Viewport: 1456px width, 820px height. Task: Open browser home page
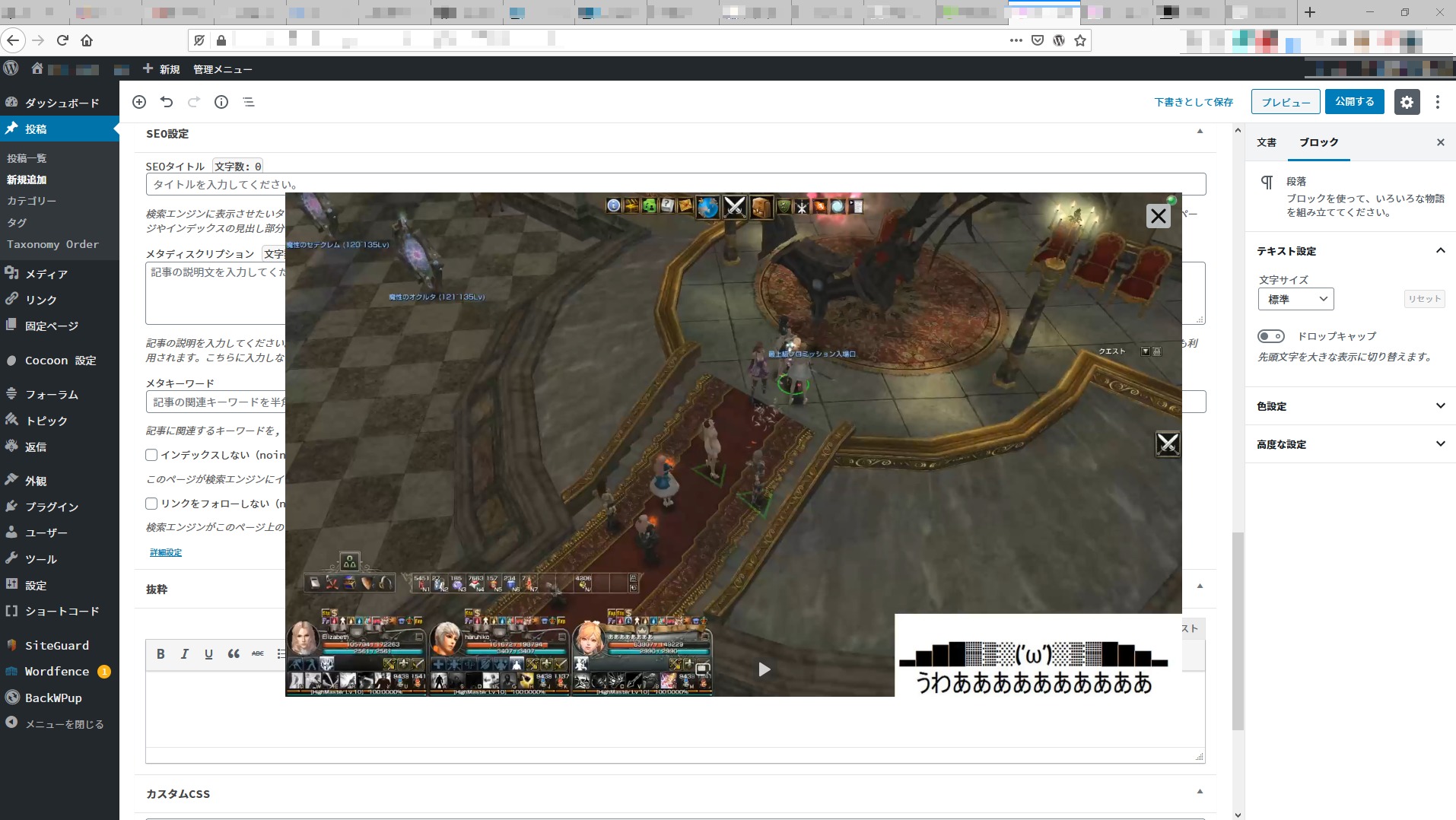coord(87,40)
